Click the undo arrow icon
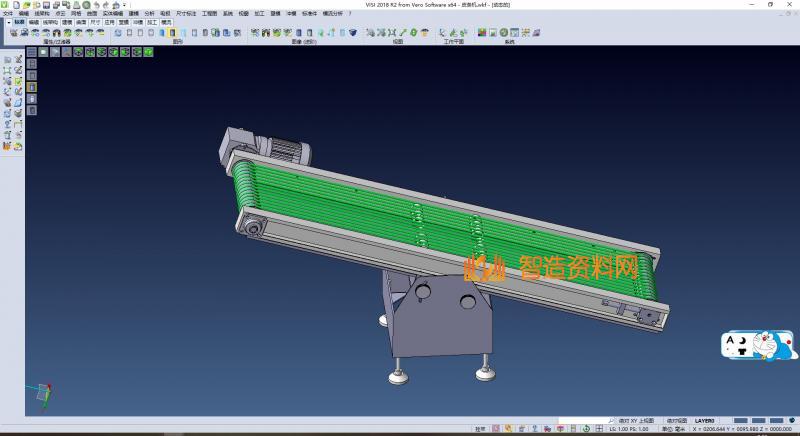 (96, 5)
